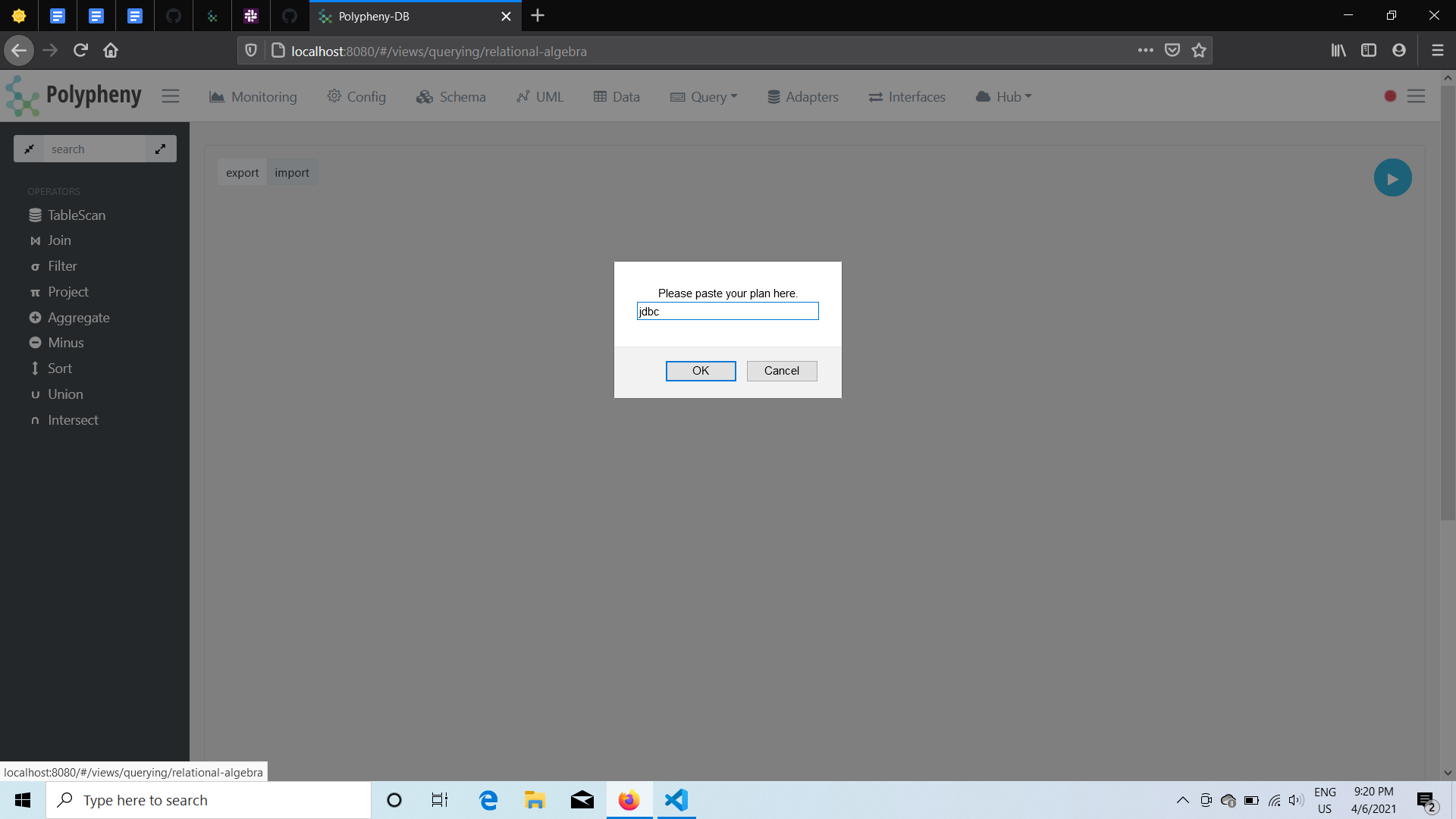This screenshot has width=1456, height=819.
Task: Select the Sort operator
Action: (x=59, y=368)
